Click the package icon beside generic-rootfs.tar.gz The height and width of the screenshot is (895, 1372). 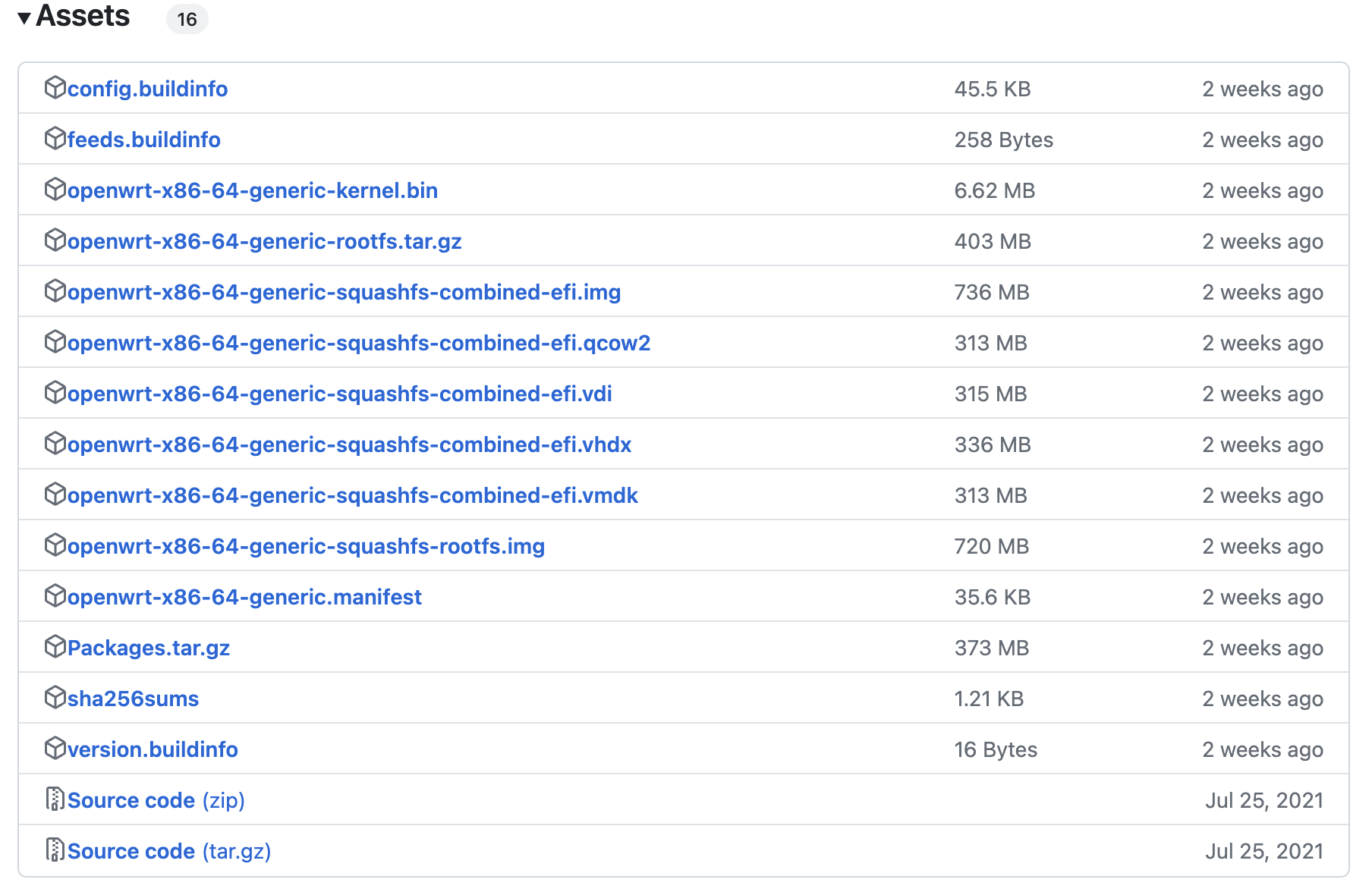55,240
